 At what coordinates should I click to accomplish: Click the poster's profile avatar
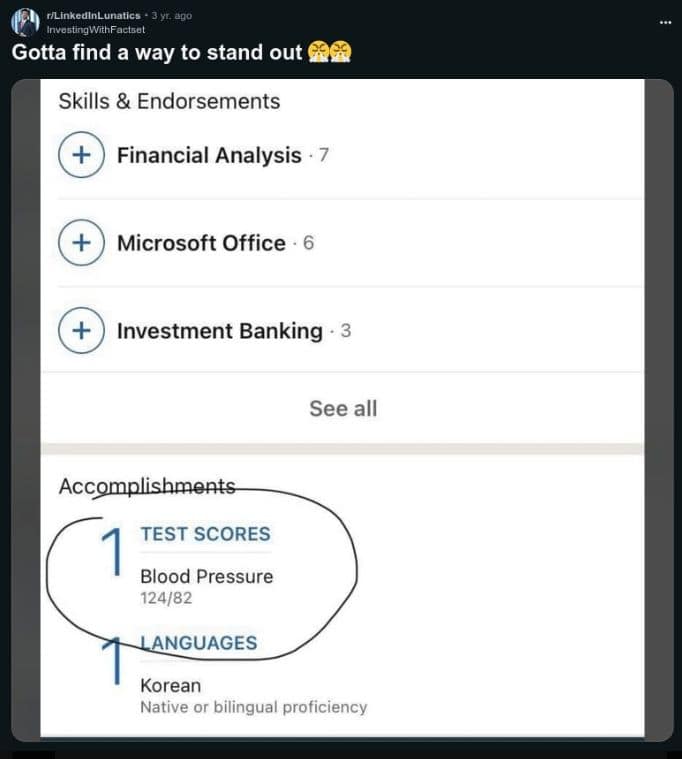(25, 22)
